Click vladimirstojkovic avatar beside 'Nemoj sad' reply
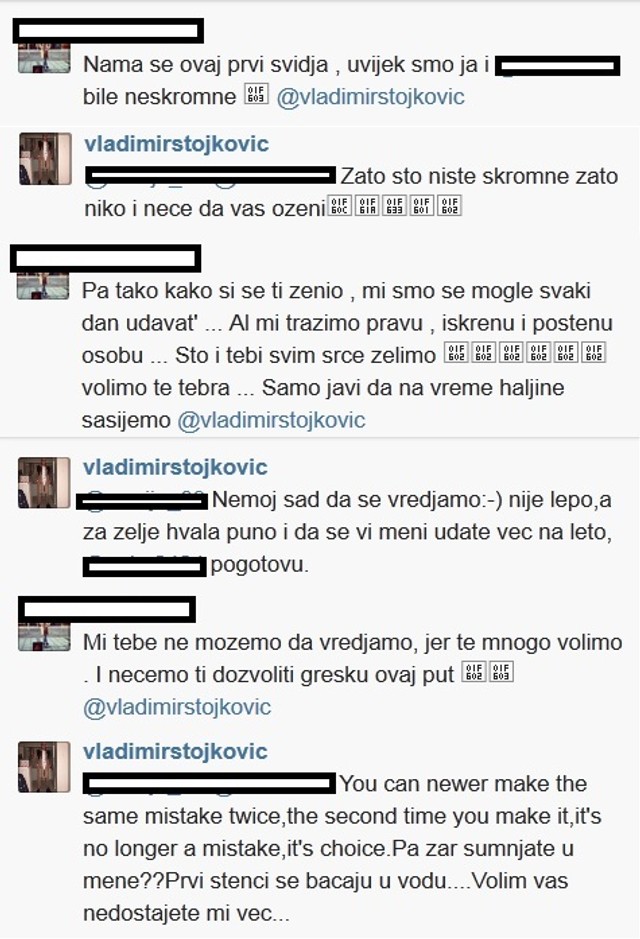Viewport: 640px width, 939px height. click(x=44, y=483)
